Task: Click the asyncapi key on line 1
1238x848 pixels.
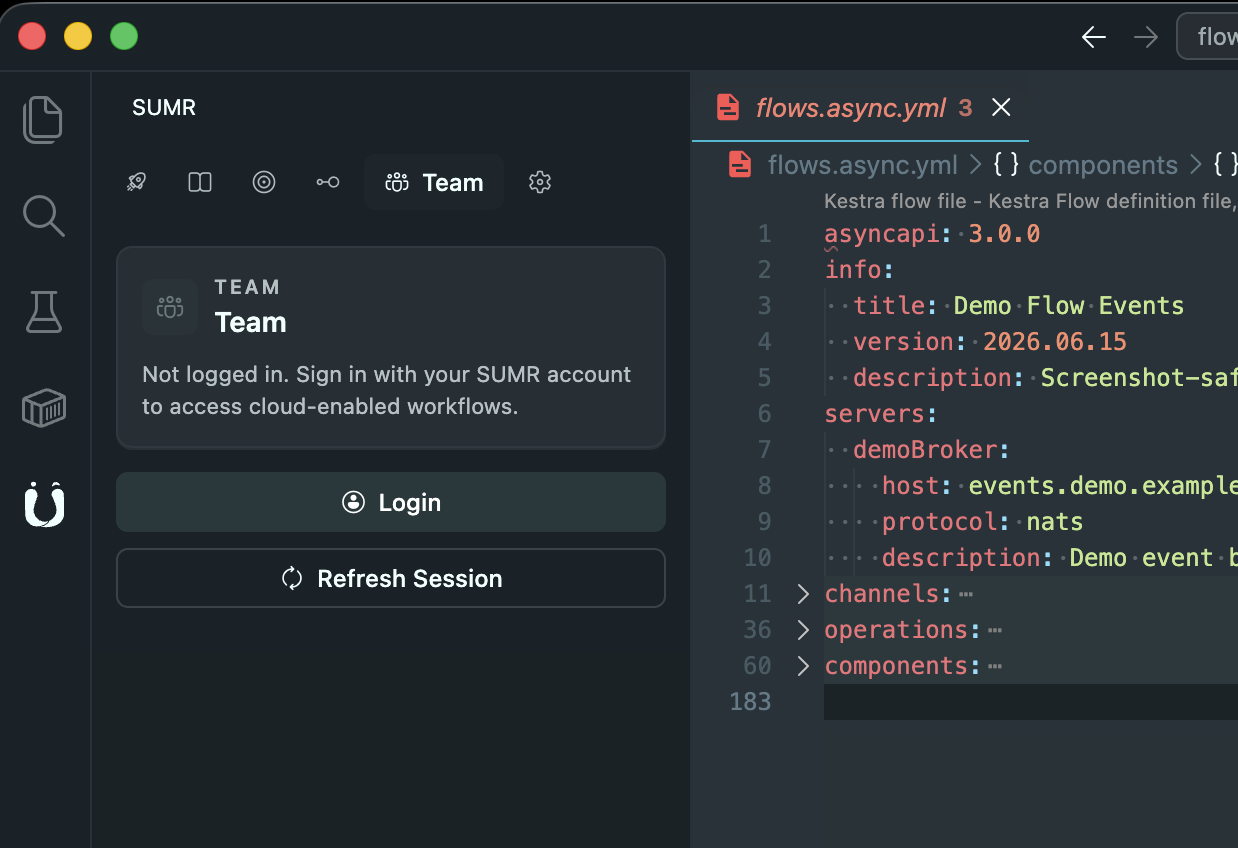Action: point(882,234)
